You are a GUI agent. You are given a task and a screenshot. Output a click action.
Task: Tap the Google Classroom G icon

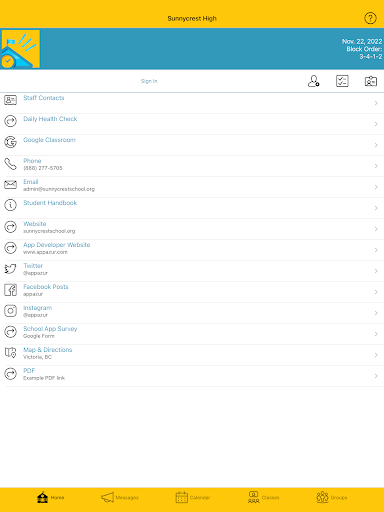(10, 142)
